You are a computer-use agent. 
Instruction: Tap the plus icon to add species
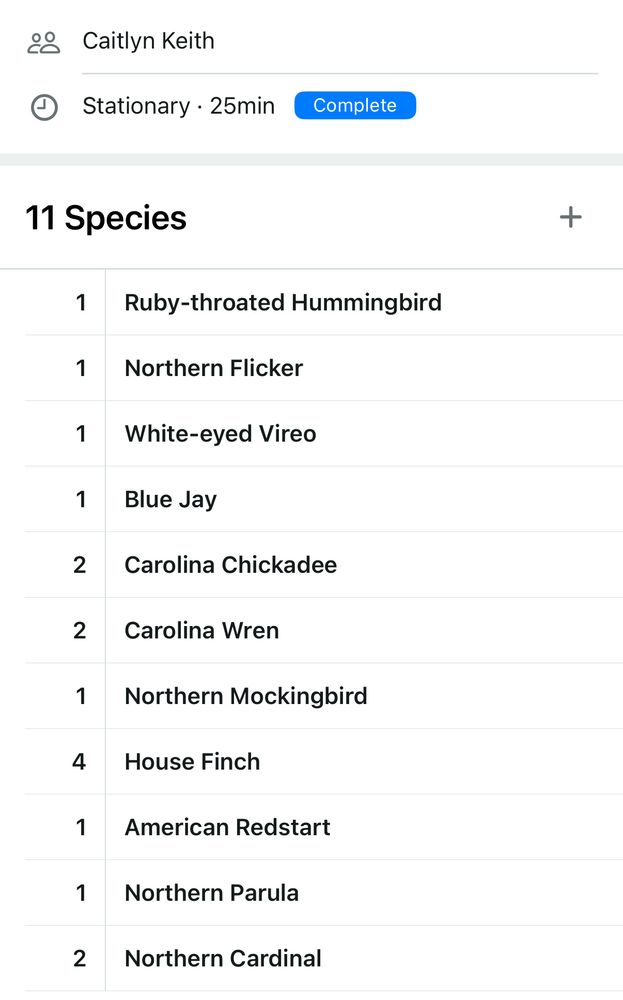(571, 217)
